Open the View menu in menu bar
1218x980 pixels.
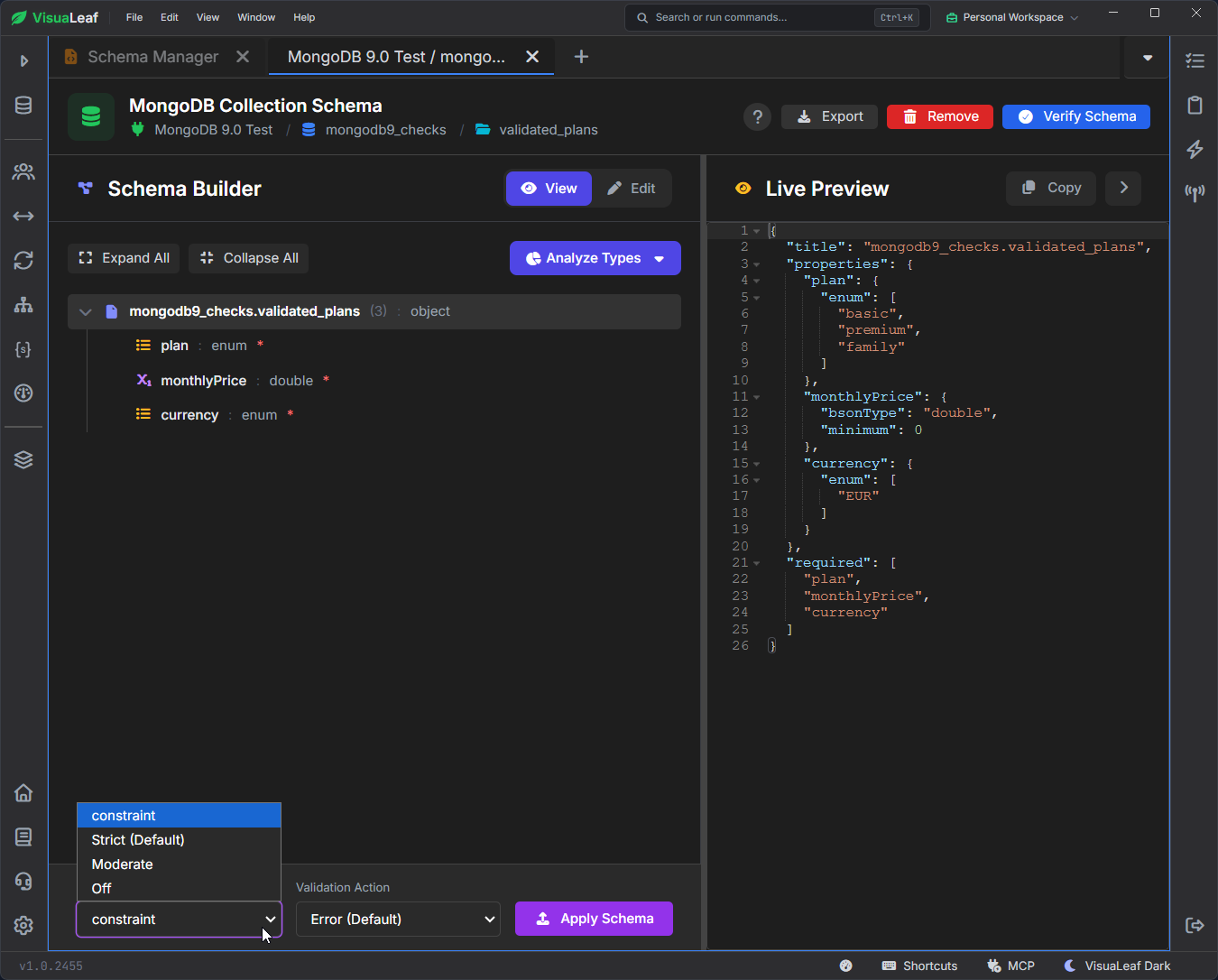pos(208,17)
